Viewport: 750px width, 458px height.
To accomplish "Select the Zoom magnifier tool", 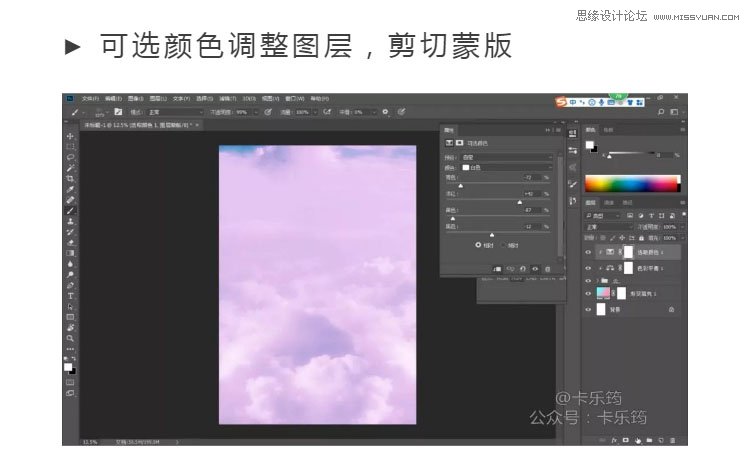I will [x=70, y=338].
